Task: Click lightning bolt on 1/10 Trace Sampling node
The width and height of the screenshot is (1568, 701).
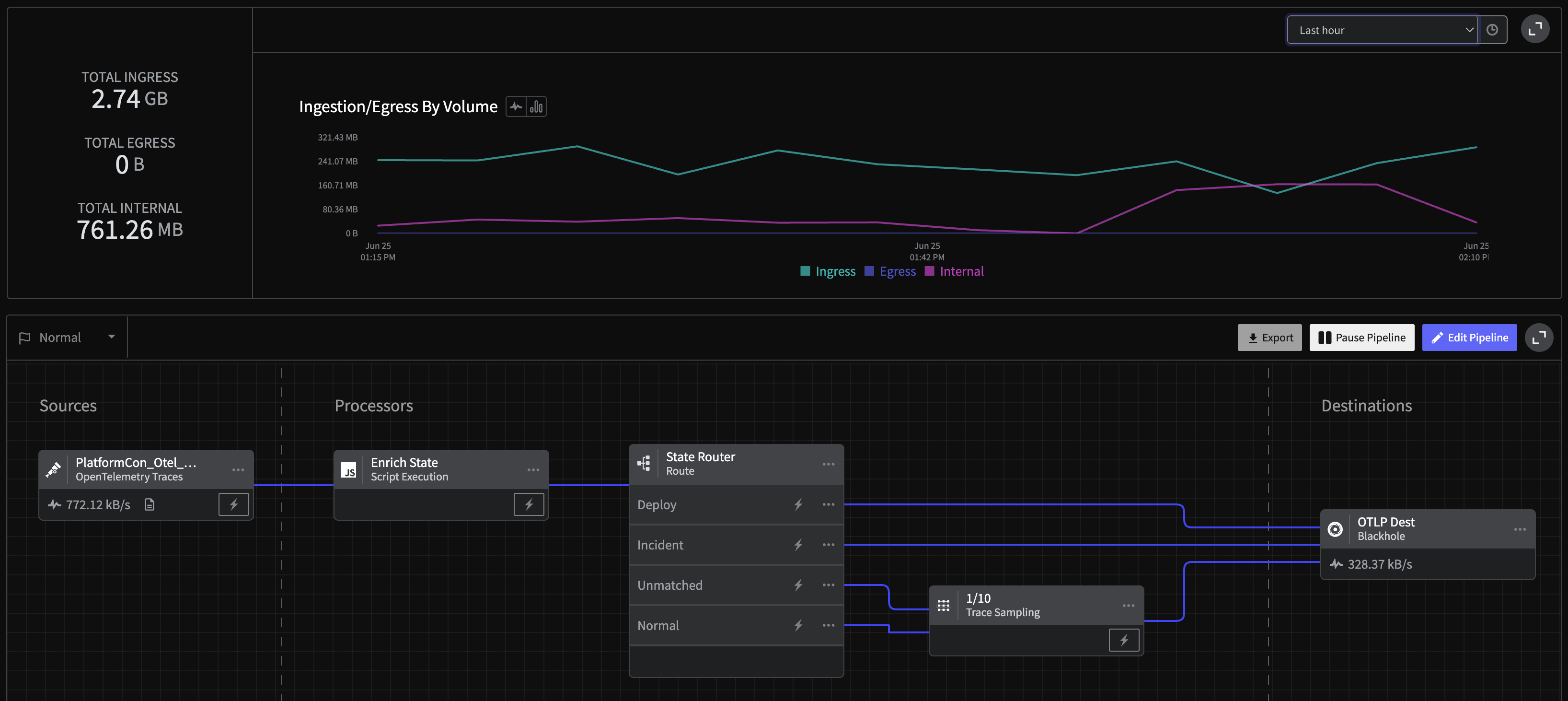Action: tap(1124, 640)
